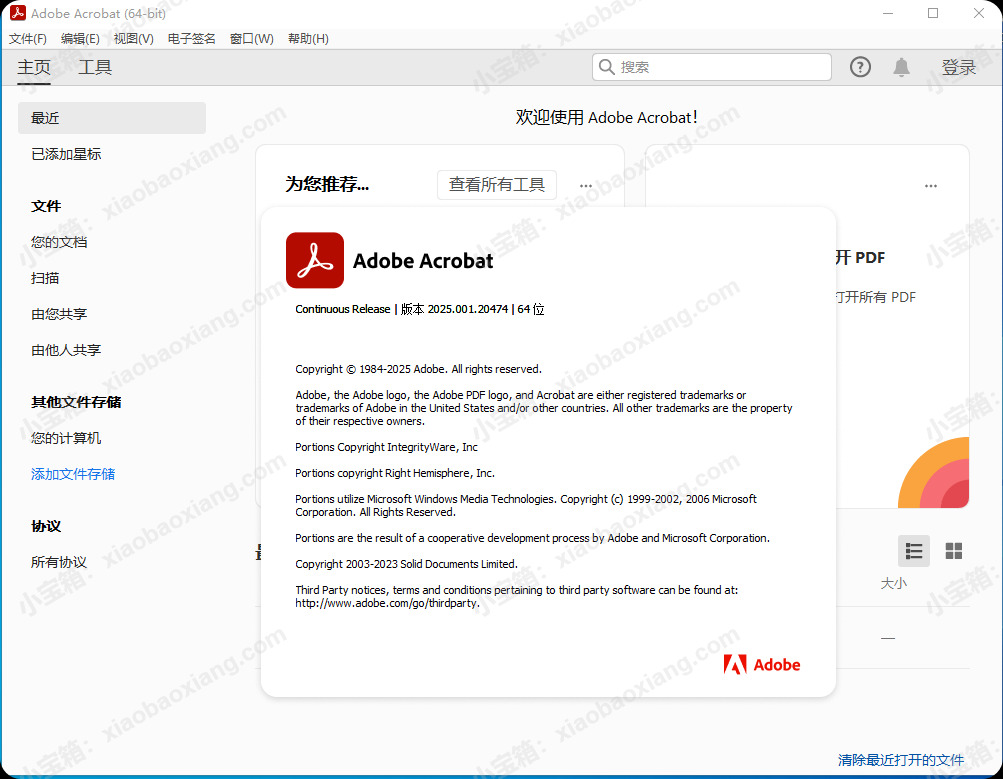Select 已添加星标 in the sidebar

pos(66,154)
